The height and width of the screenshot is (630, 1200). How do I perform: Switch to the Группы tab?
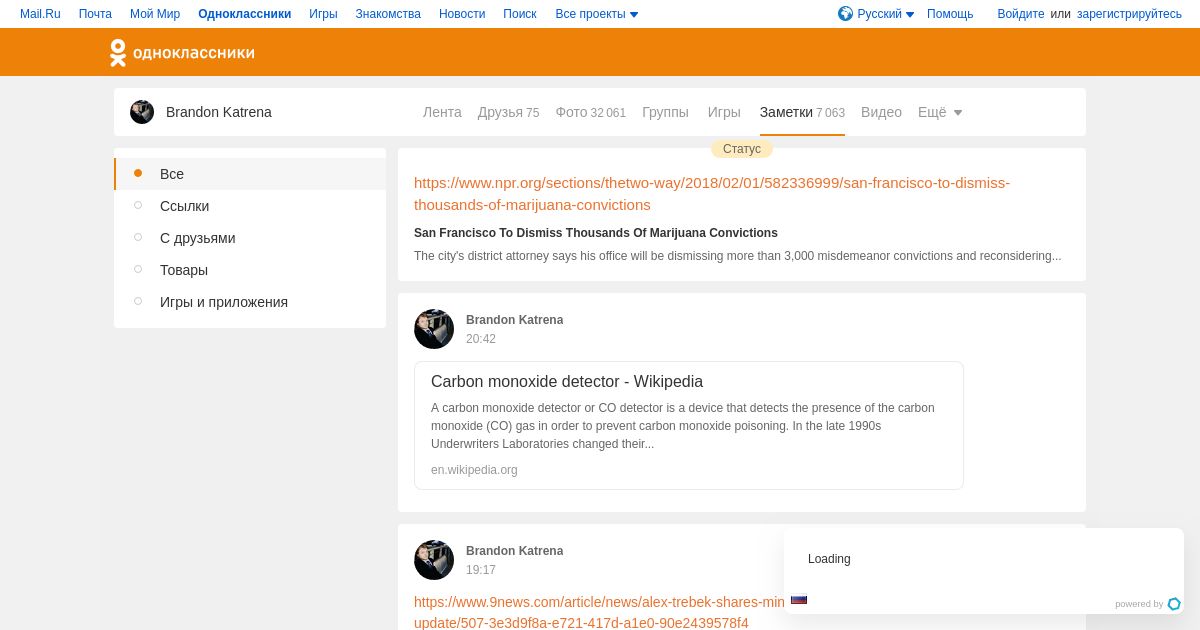pyautogui.click(x=665, y=112)
